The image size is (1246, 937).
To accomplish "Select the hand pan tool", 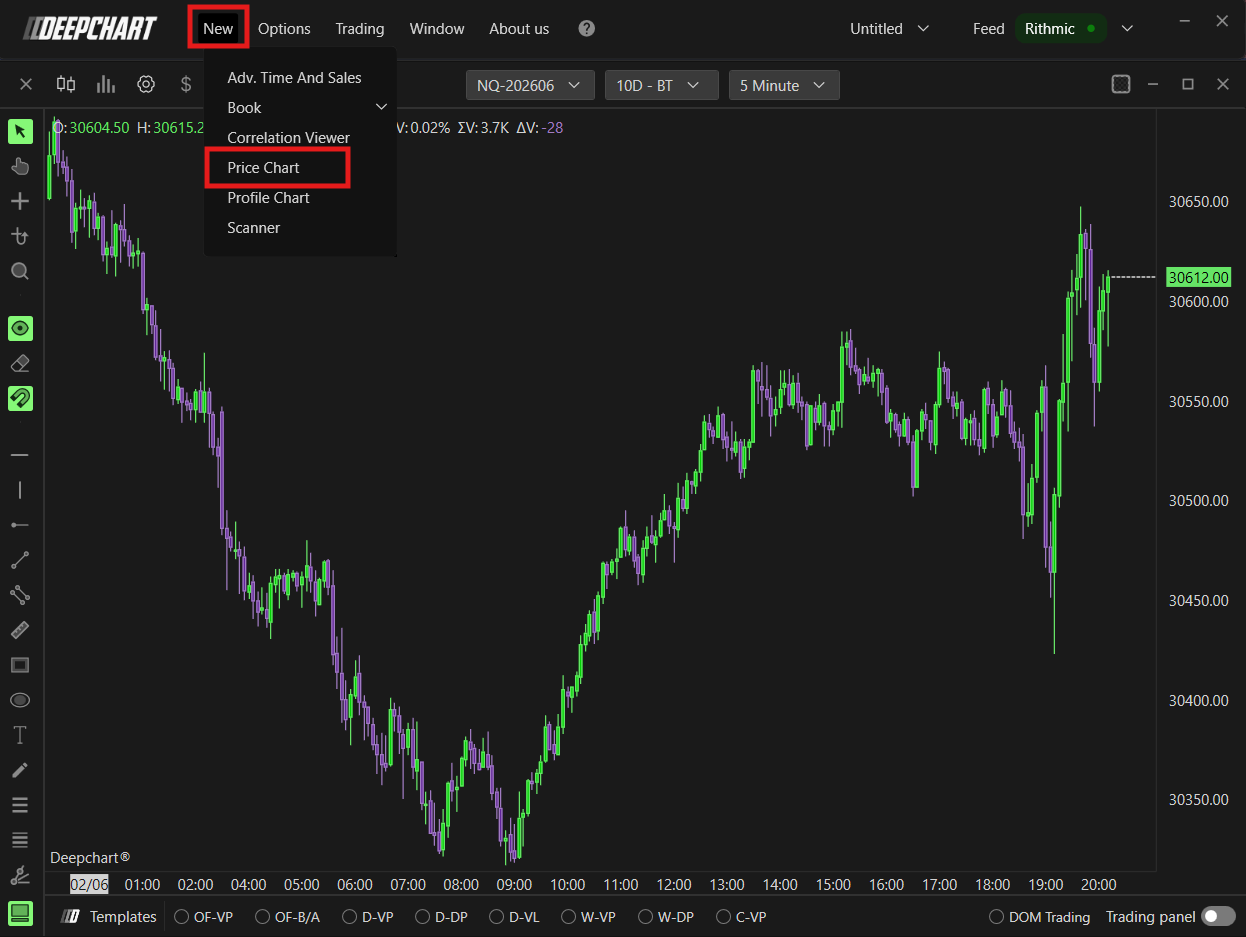I will [20, 166].
